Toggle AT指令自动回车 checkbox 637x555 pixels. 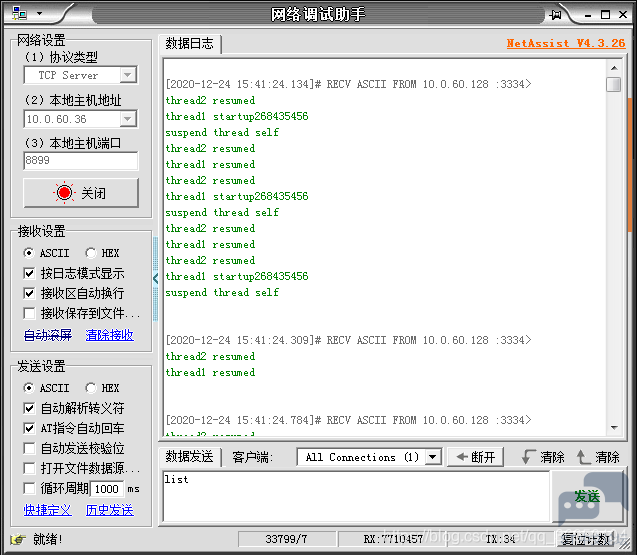pos(29,428)
